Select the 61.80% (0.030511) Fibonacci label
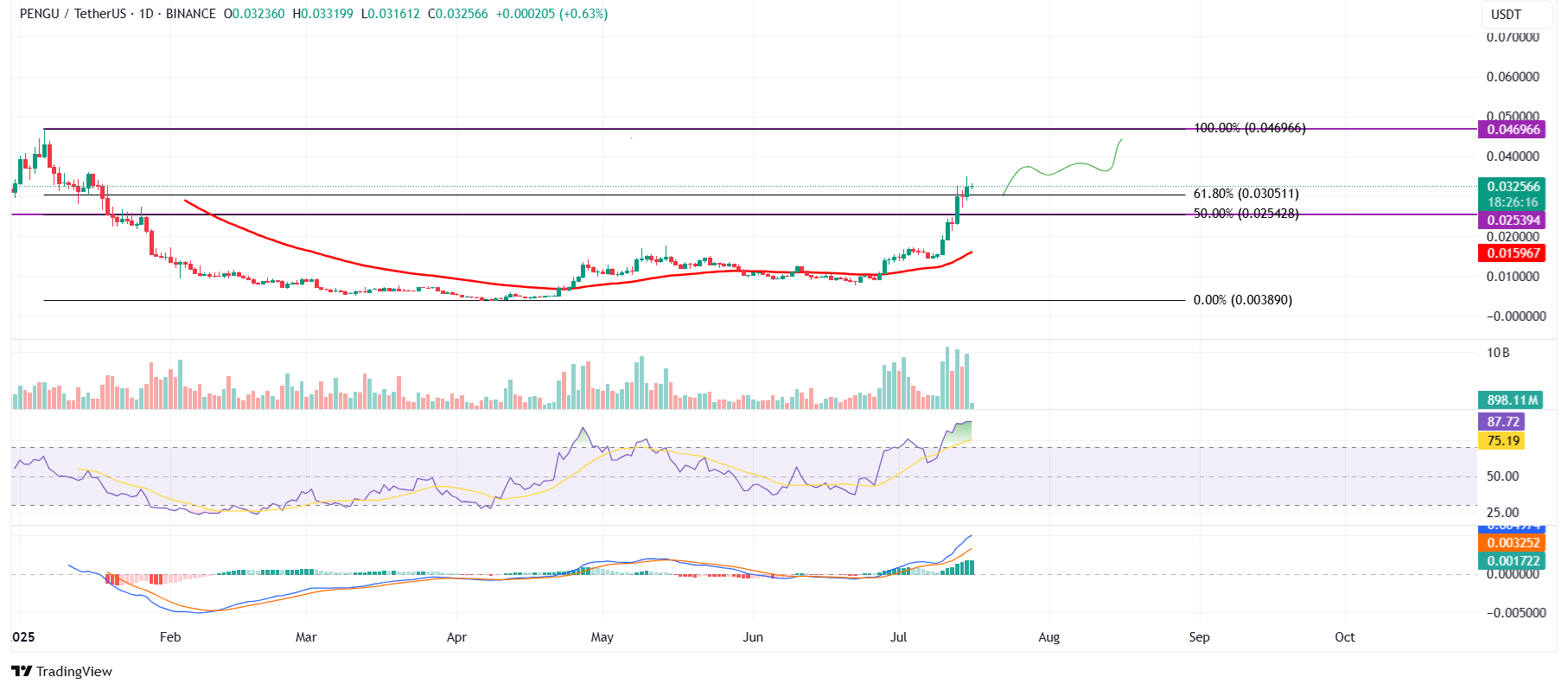Image resolution: width=1568 pixels, height=690 pixels. coord(1246,194)
